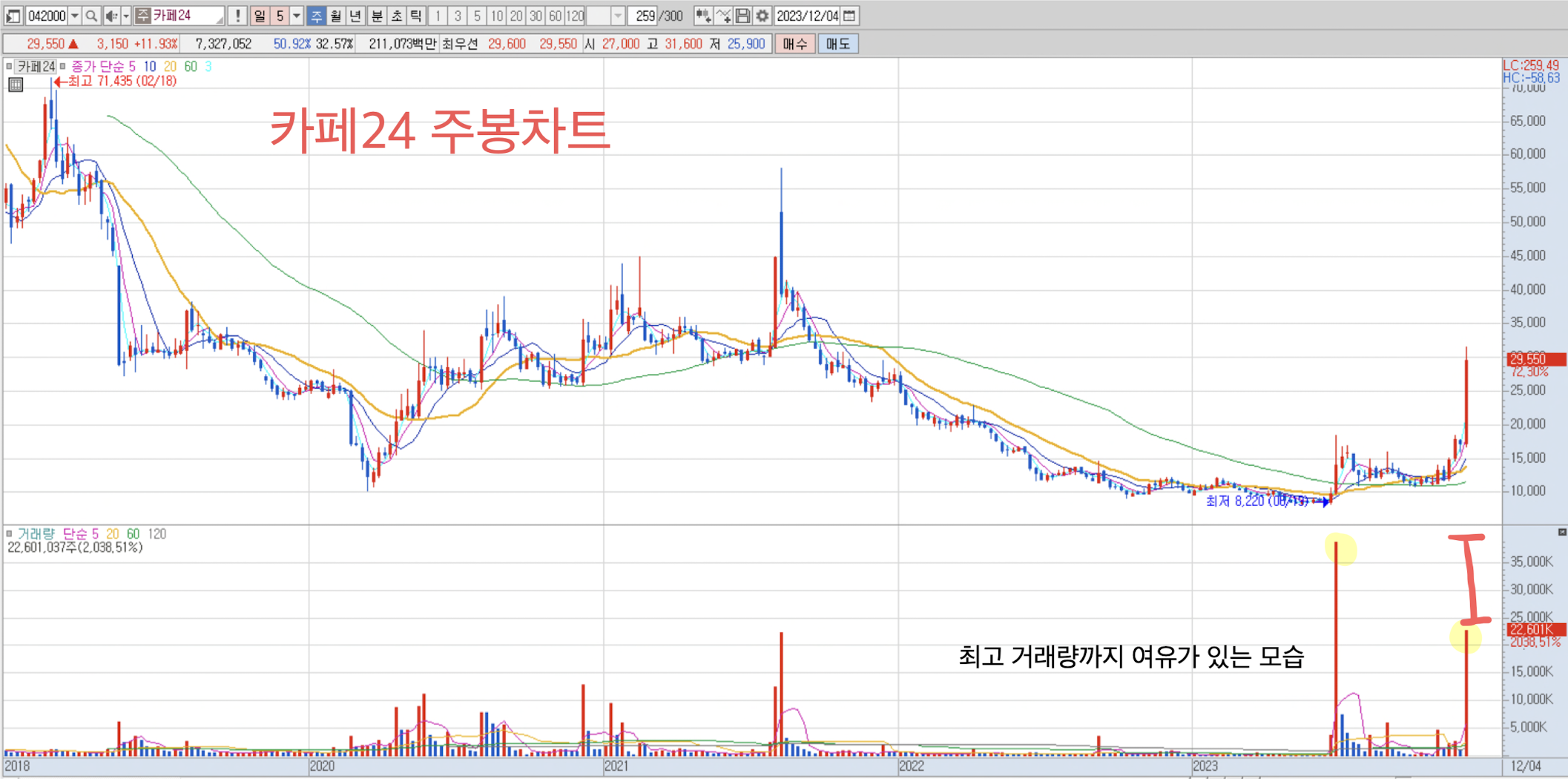1568x779 pixels.
Task: Click the 매수 buy button
Action: (794, 44)
